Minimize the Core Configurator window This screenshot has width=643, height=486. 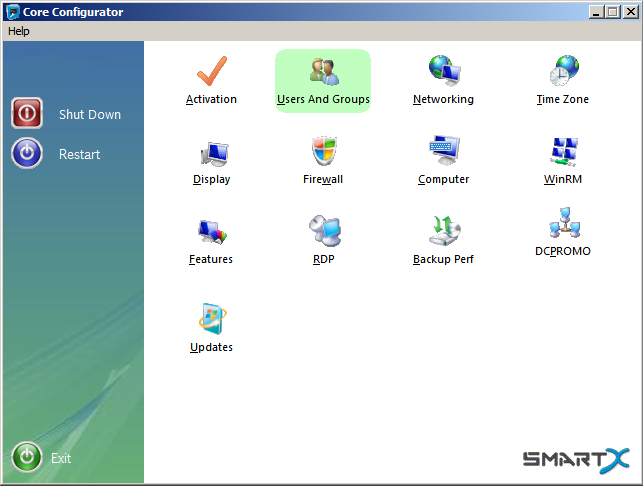click(596, 12)
